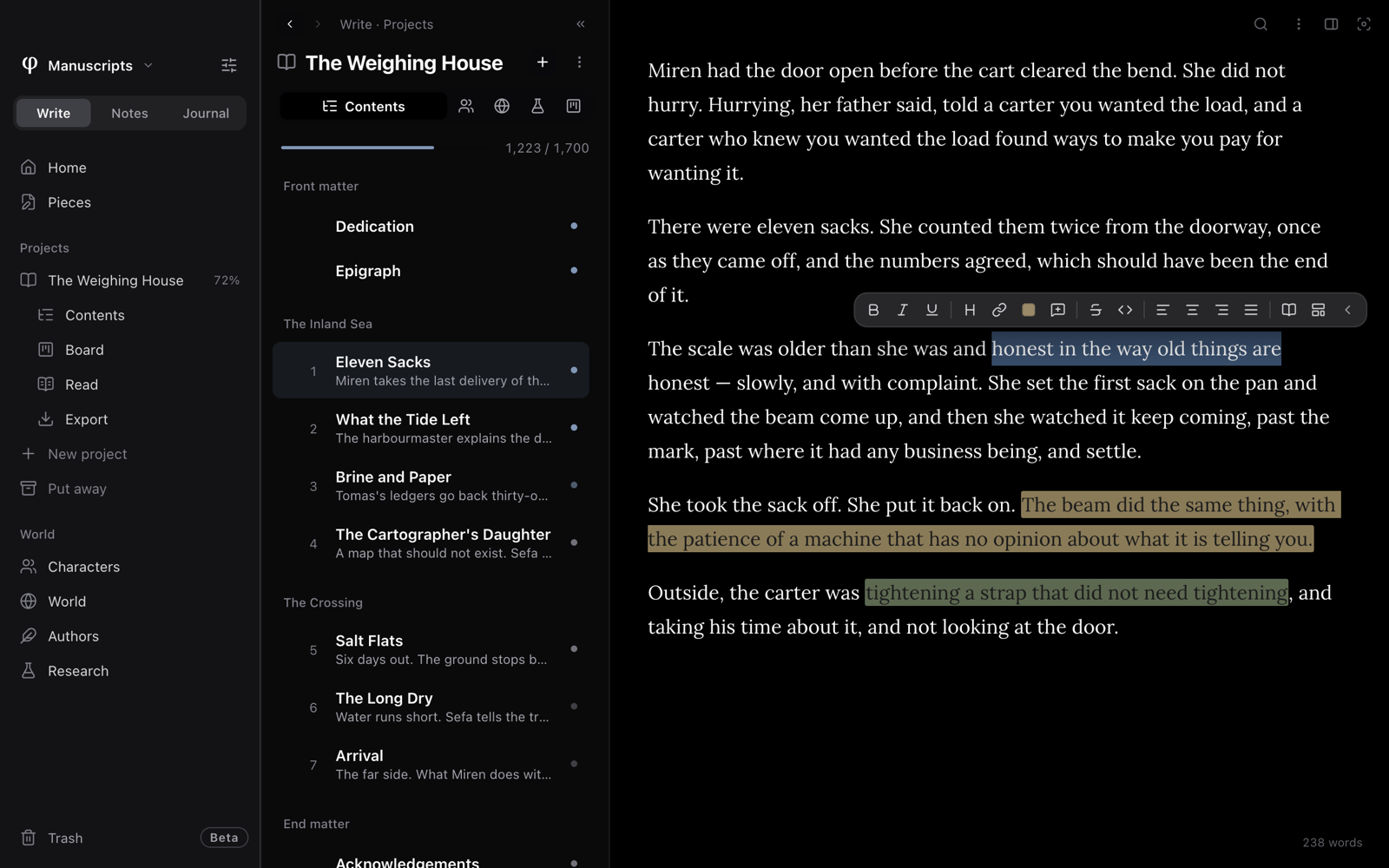Add a new item to The Weighing House

pyautogui.click(x=543, y=62)
